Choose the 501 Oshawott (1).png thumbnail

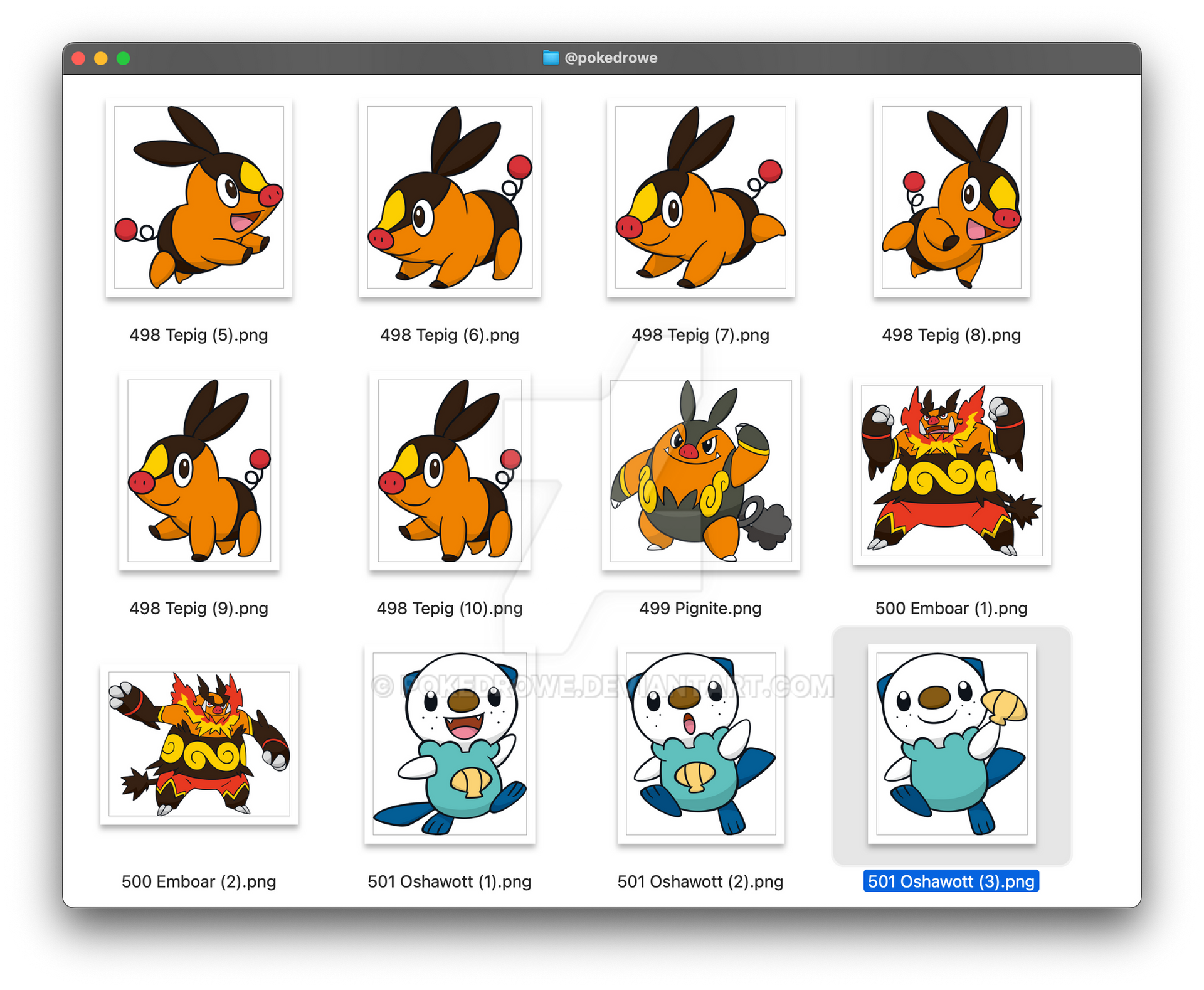tap(450, 744)
